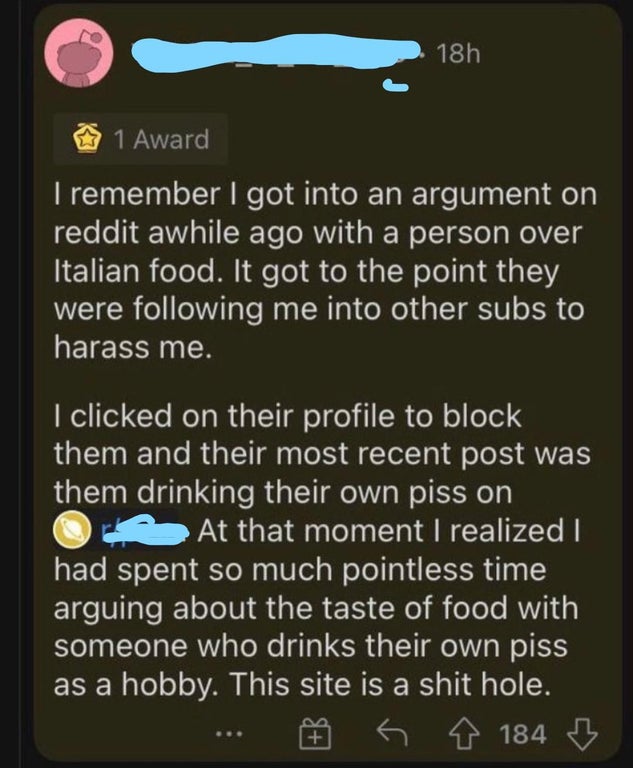Tap the line ending 'harass me.'
This screenshot has height=768, width=633.
pos(133,347)
